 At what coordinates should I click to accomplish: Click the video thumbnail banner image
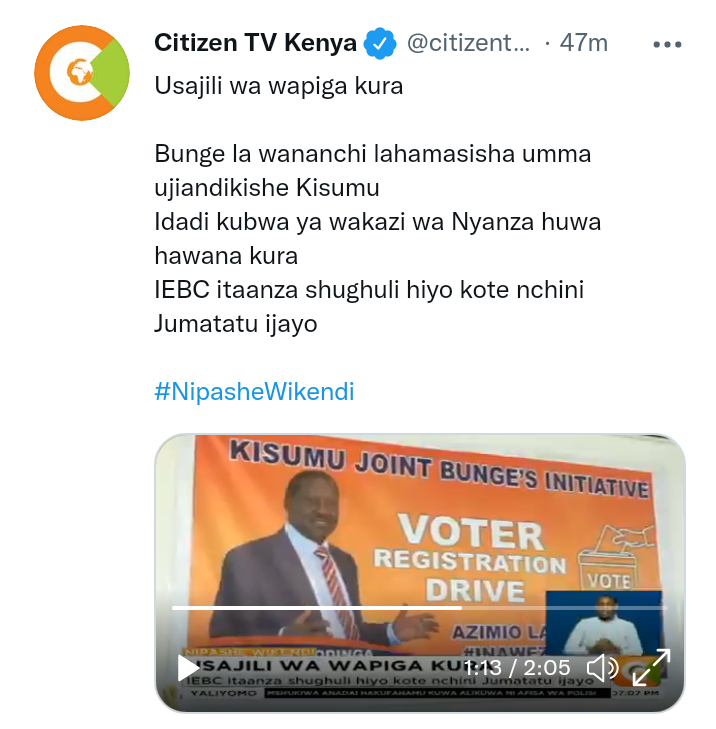420,573
